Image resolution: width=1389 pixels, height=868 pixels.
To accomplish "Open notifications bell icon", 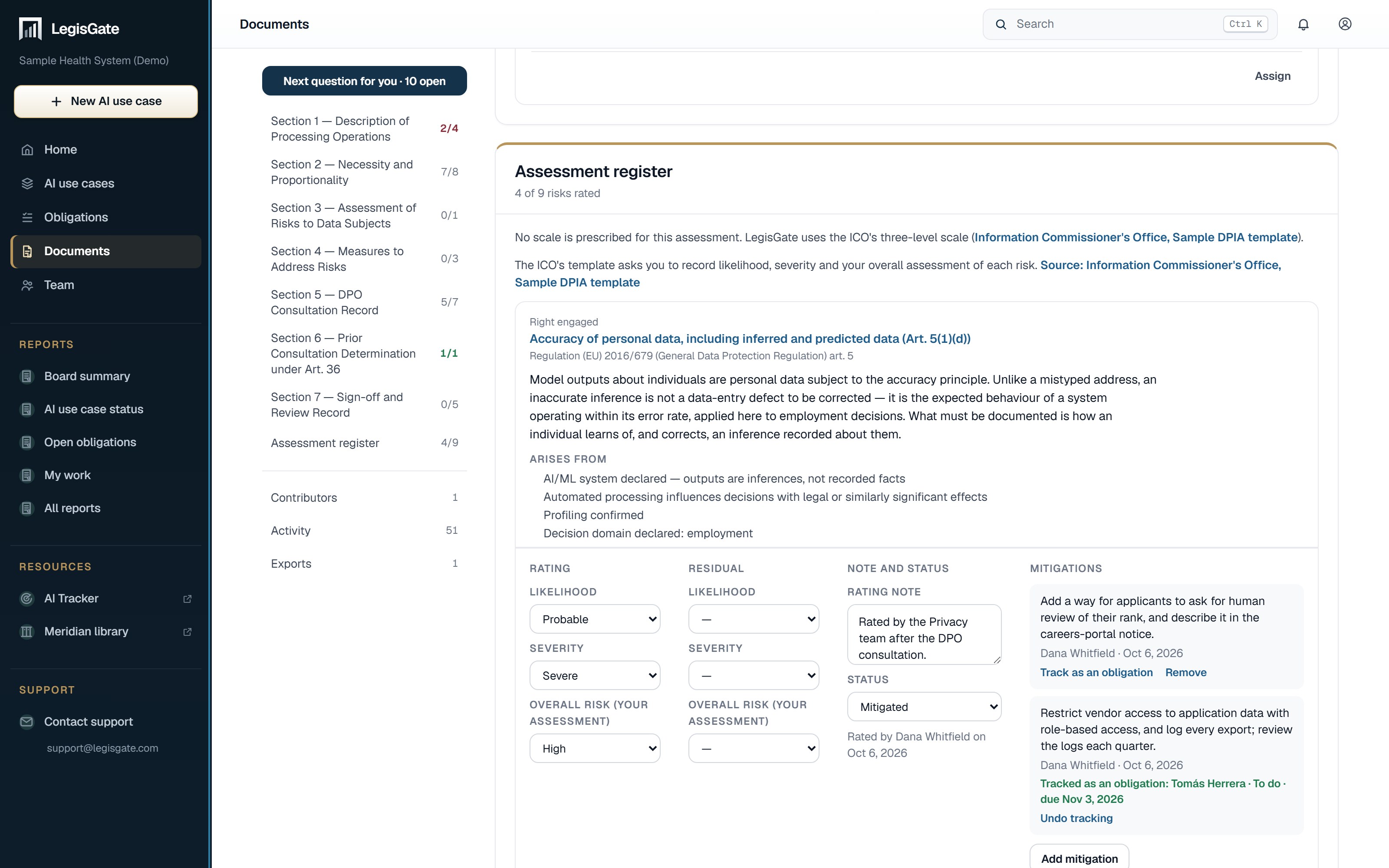I will pos(1303,24).
